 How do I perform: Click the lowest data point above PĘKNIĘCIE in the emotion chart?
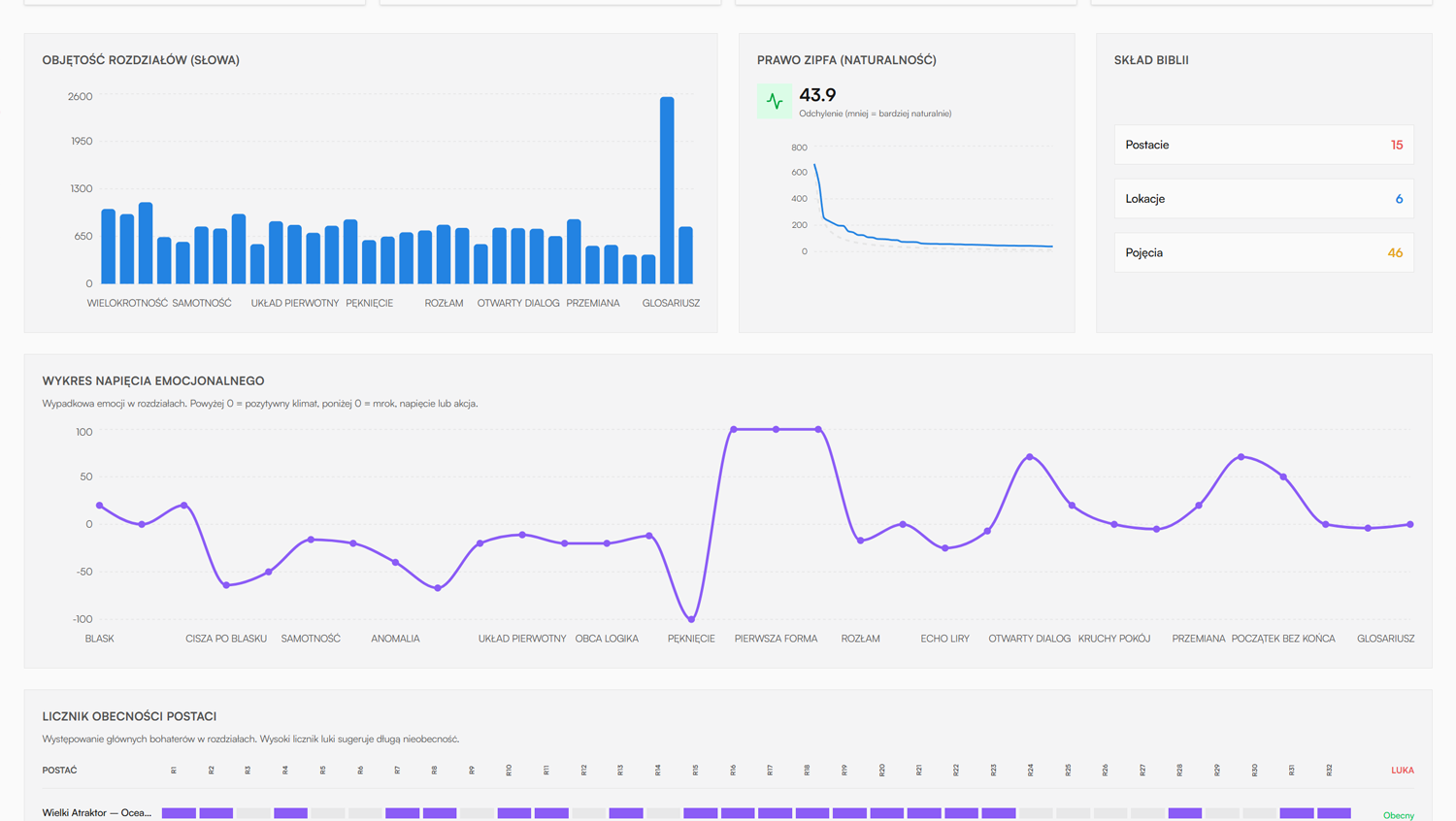(691, 619)
